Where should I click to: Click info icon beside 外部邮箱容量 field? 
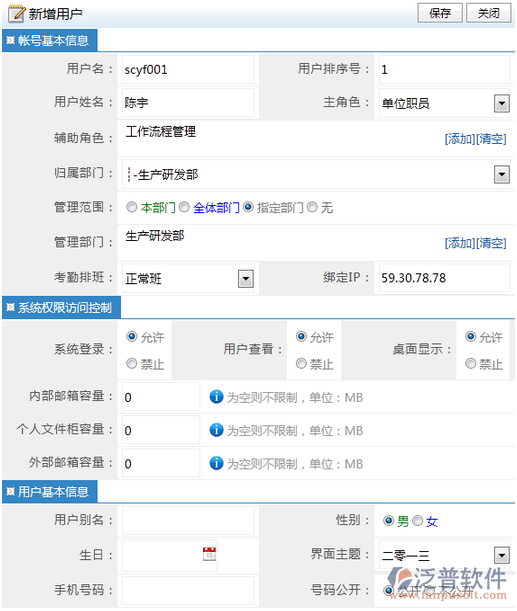click(216, 463)
